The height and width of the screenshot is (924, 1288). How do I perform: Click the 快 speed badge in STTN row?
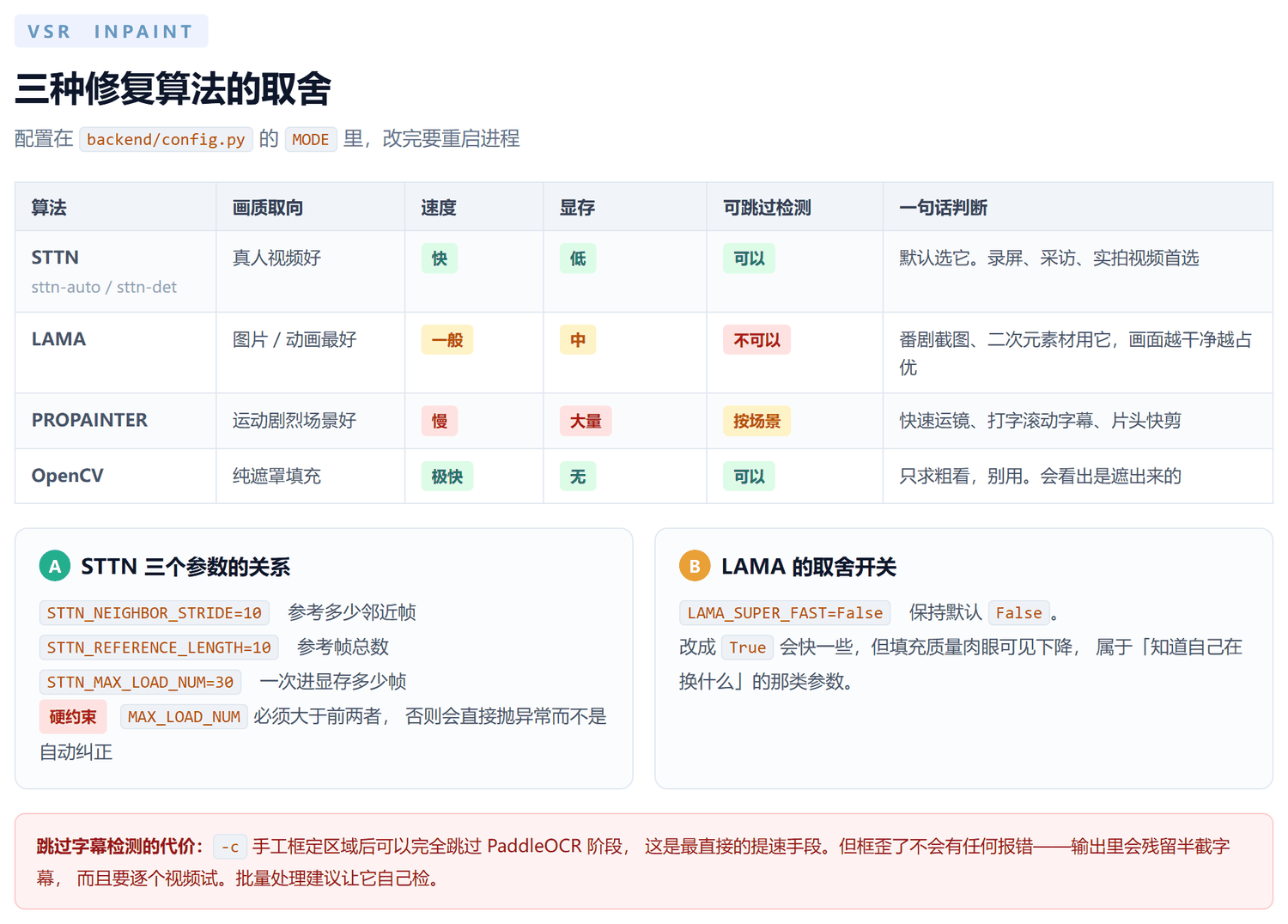click(x=440, y=258)
